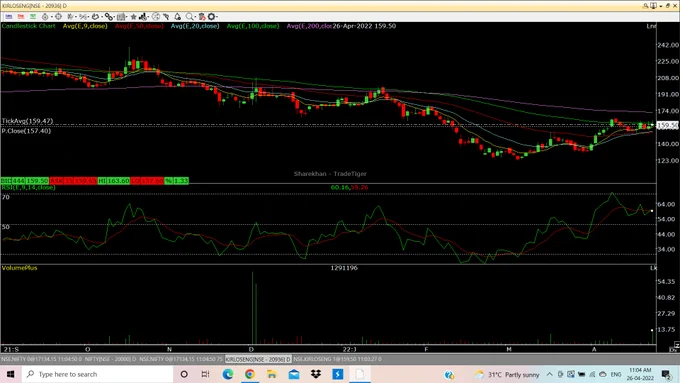Open the dropdown arrow beside magnifier icon

pyautogui.click(x=195, y=16)
